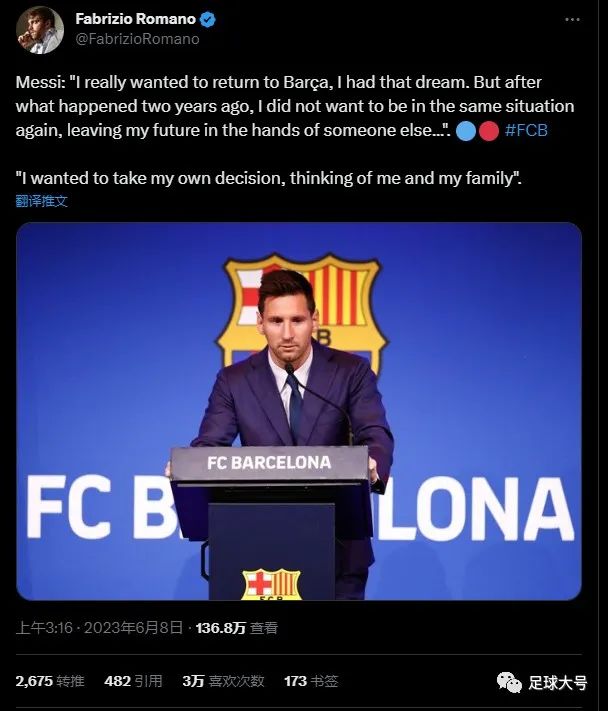Open the #FCB hashtag
The image size is (608, 711).
pos(525,129)
